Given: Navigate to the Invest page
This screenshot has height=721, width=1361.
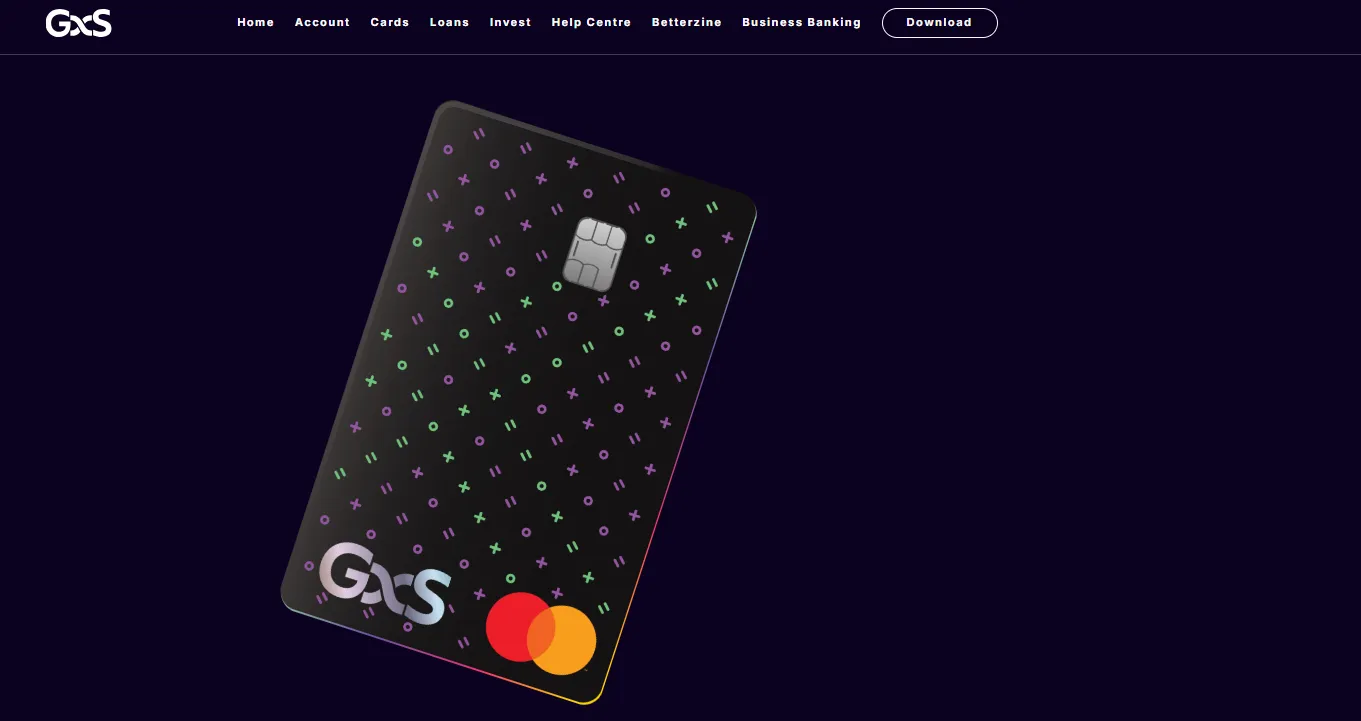Looking at the screenshot, I should point(510,22).
